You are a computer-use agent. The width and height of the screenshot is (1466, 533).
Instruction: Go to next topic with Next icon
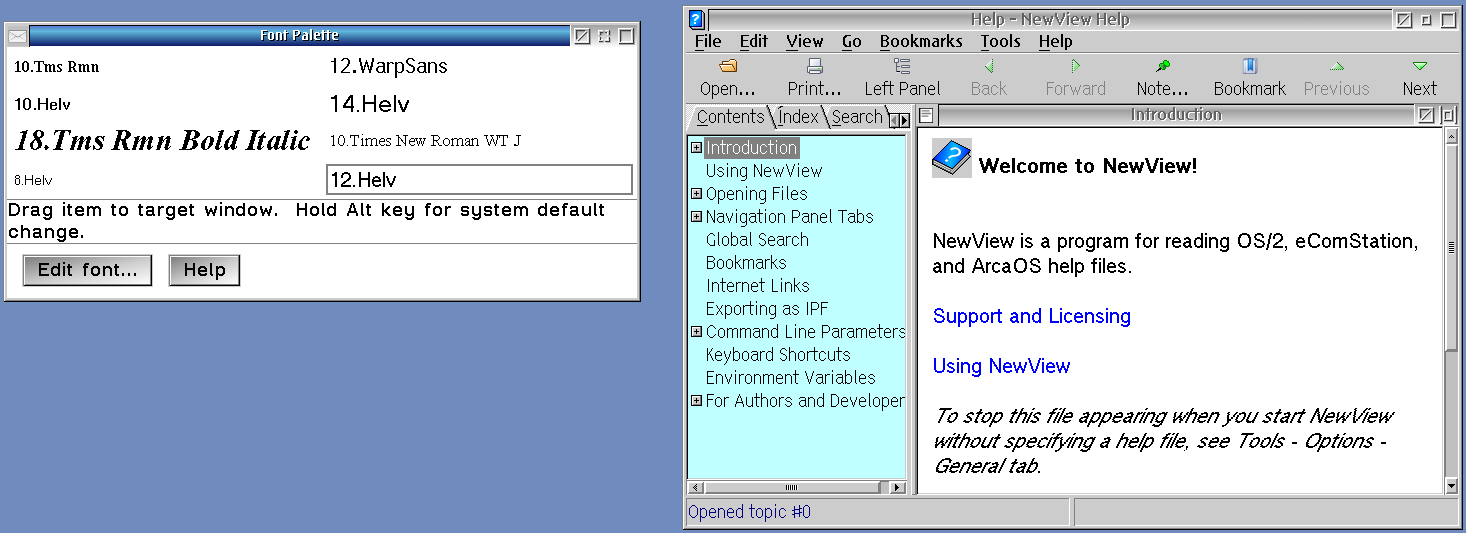tap(1419, 67)
